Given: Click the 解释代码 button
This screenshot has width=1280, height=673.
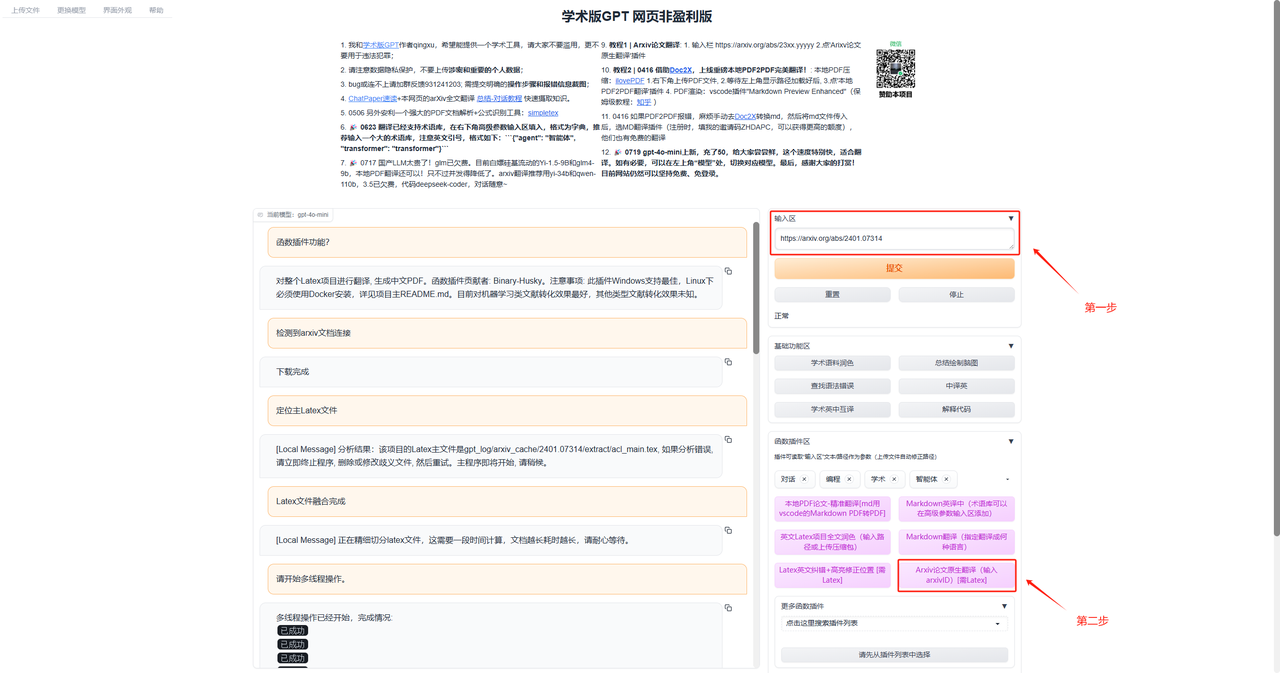Looking at the screenshot, I should click(x=956, y=409).
